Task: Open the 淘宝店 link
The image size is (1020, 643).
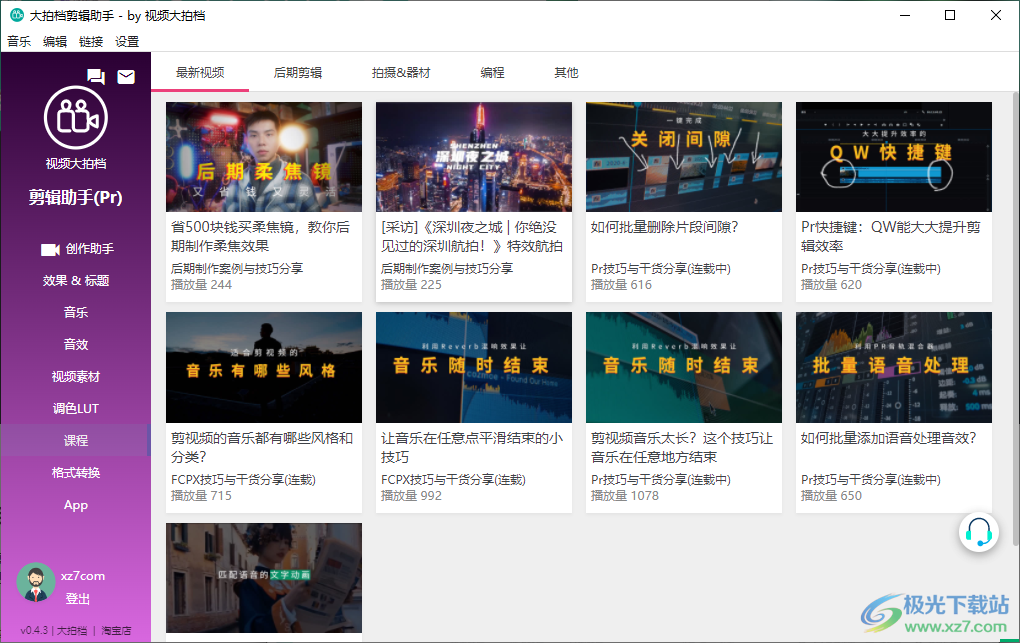Action: tap(116, 631)
